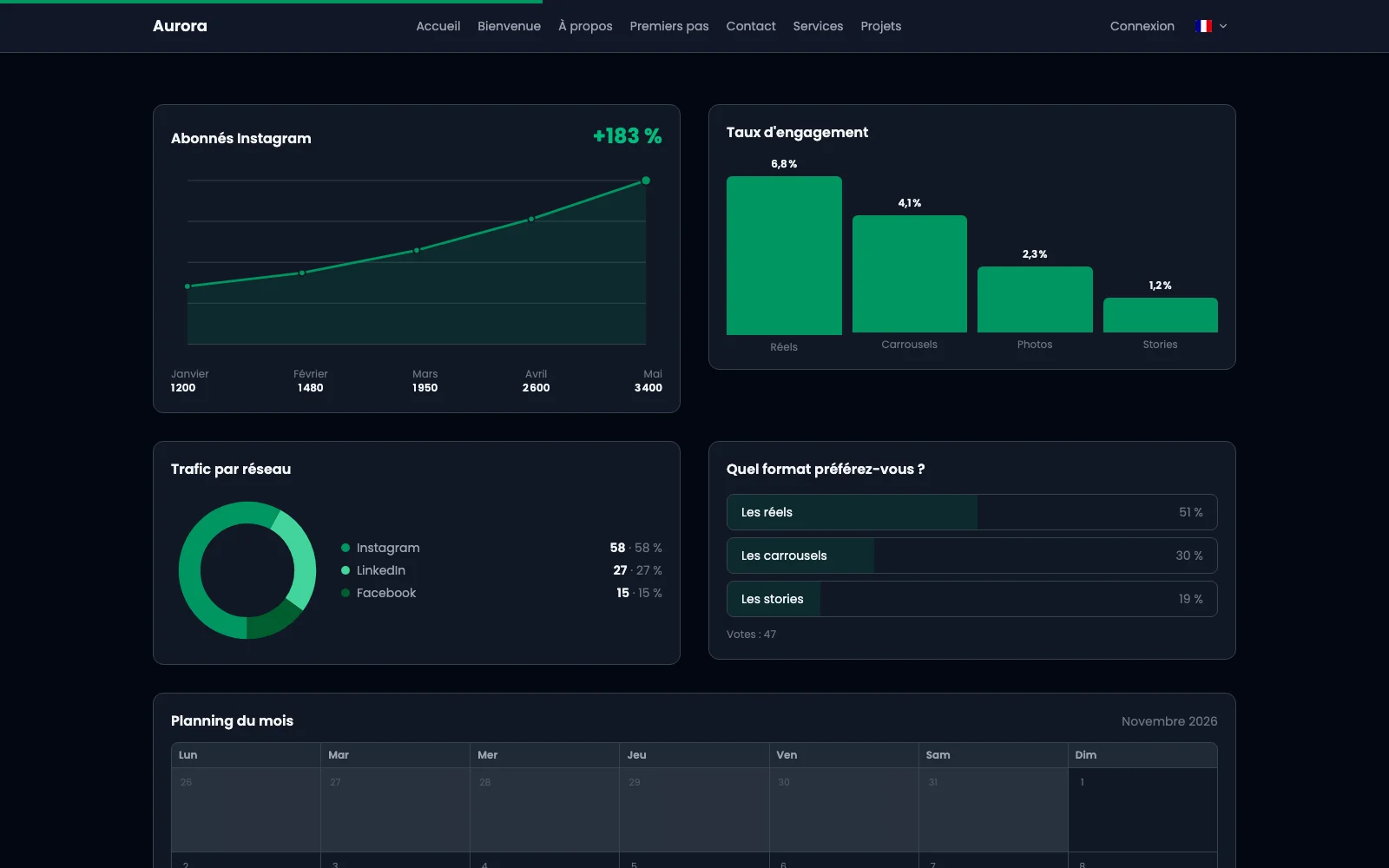The image size is (1389, 868).
Task: Select the Photos 2,3 % bar
Action: pos(1035,299)
